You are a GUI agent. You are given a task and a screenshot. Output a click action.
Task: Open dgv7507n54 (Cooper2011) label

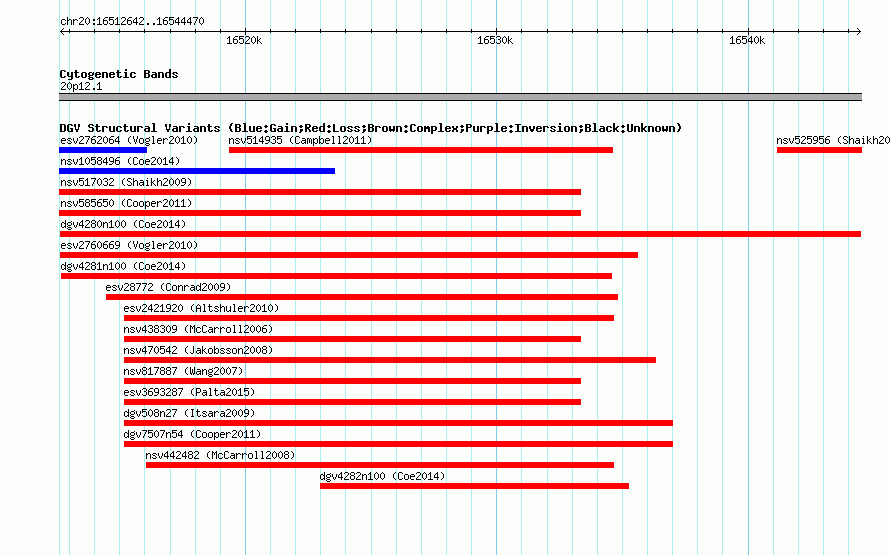coord(192,434)
